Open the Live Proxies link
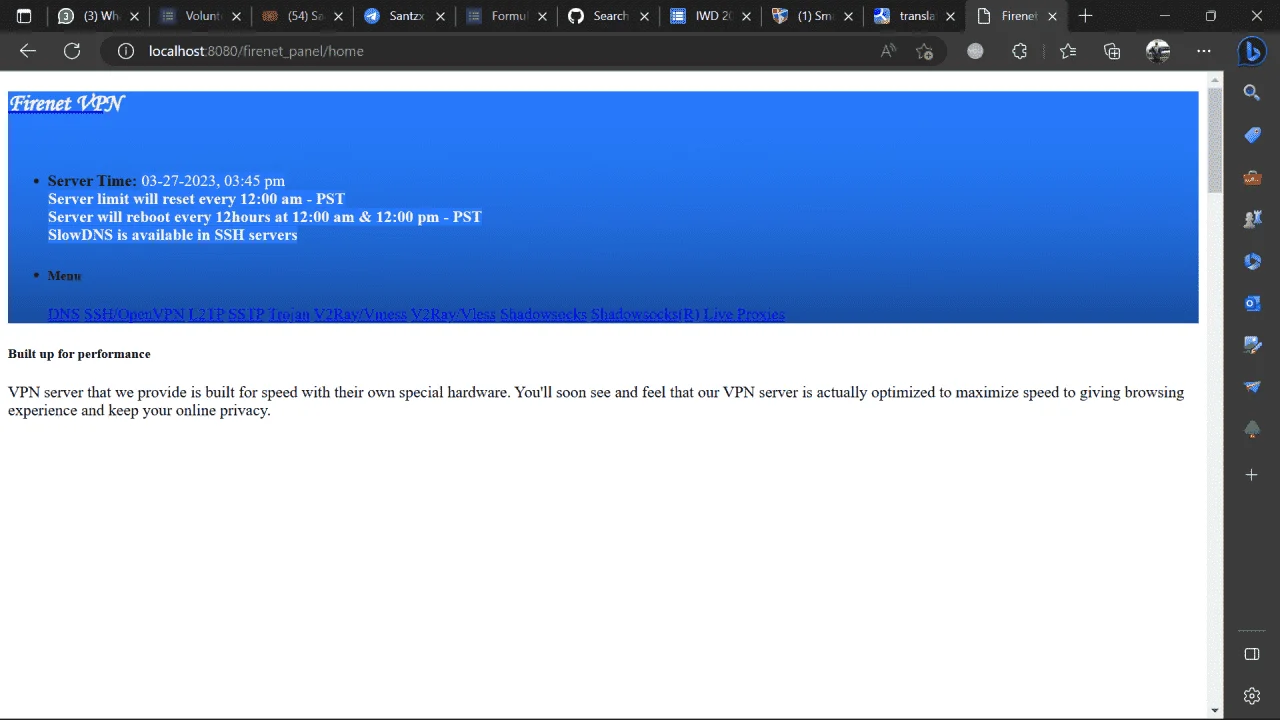This screenshot has height=720, width=1280. click(x=744, y=314)
